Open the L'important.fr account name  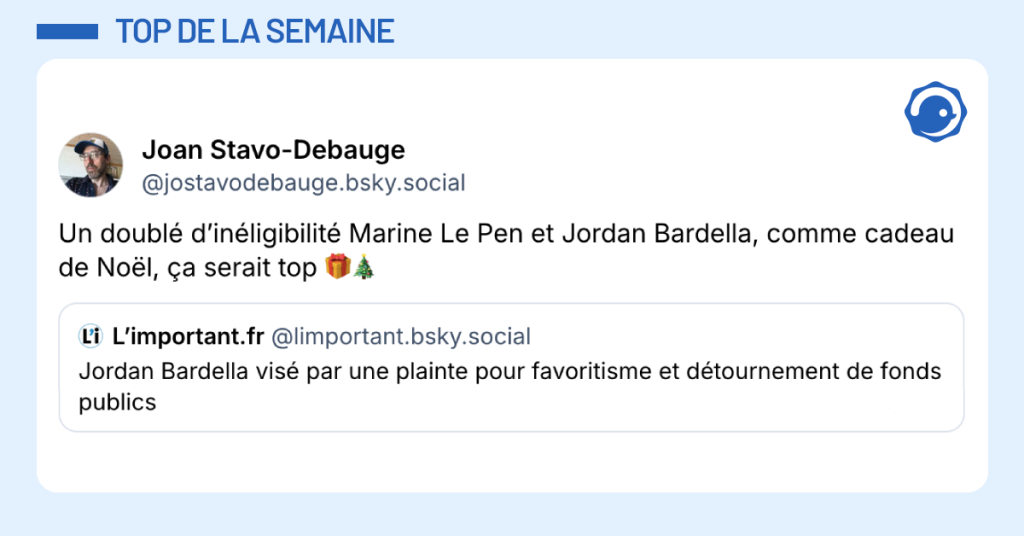click(x=188, y=336)
